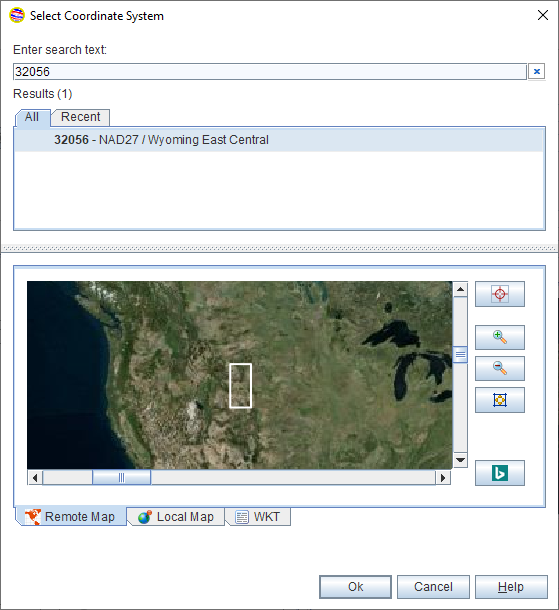Viewport: 559px width, 610px height.
Task: Click the horizontal scrollbar thumb under the map
Action: click(x=121, y=478)
